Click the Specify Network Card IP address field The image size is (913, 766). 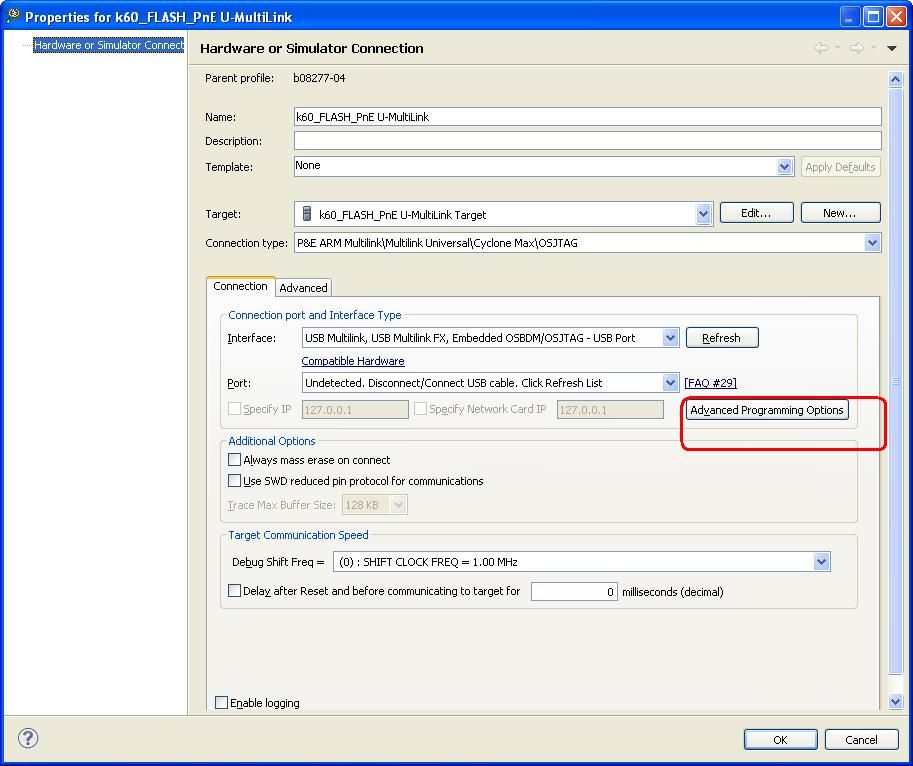610,410
